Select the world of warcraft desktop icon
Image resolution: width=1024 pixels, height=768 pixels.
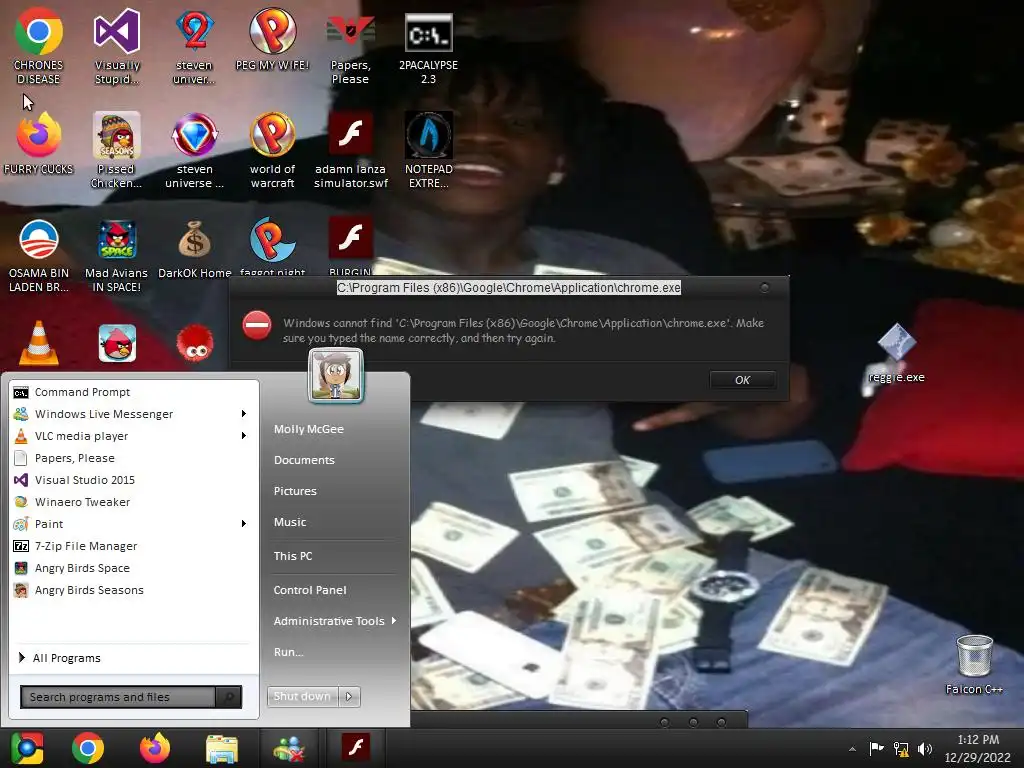(272, 150)
